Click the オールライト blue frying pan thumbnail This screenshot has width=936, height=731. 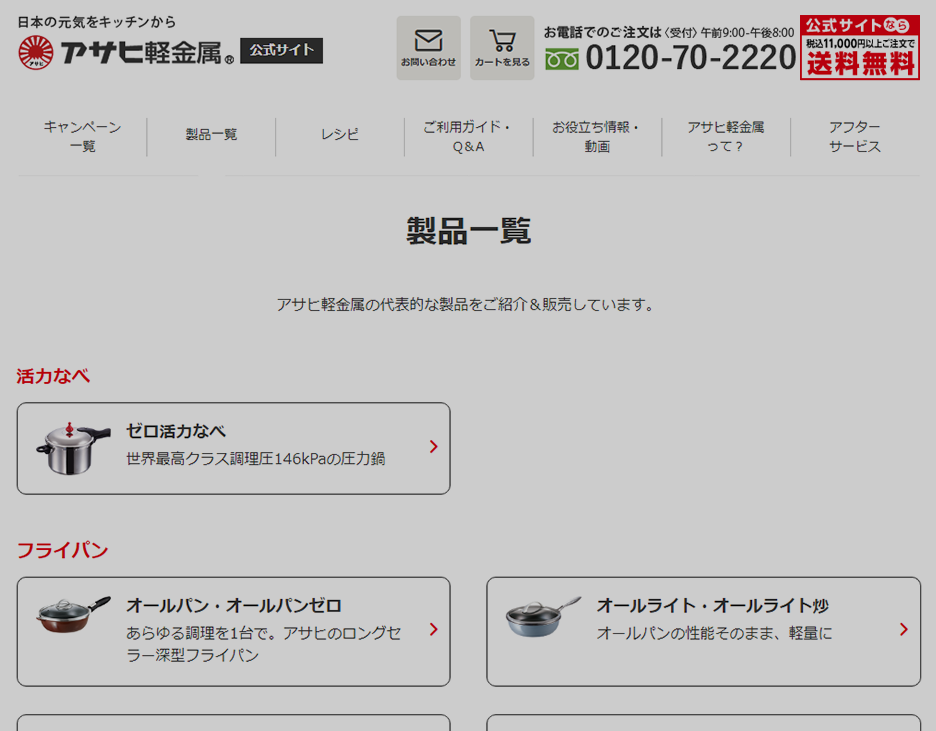pyautogui.click(x=543, y=617)
